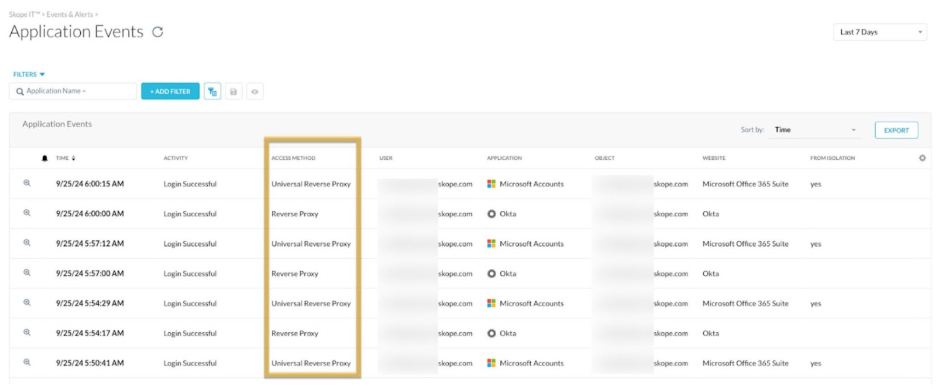Click Microsoft Office 365 Suite in 5:50:41 AM row
The height and width of the screenshot is (389, 943).
point(745,363)
